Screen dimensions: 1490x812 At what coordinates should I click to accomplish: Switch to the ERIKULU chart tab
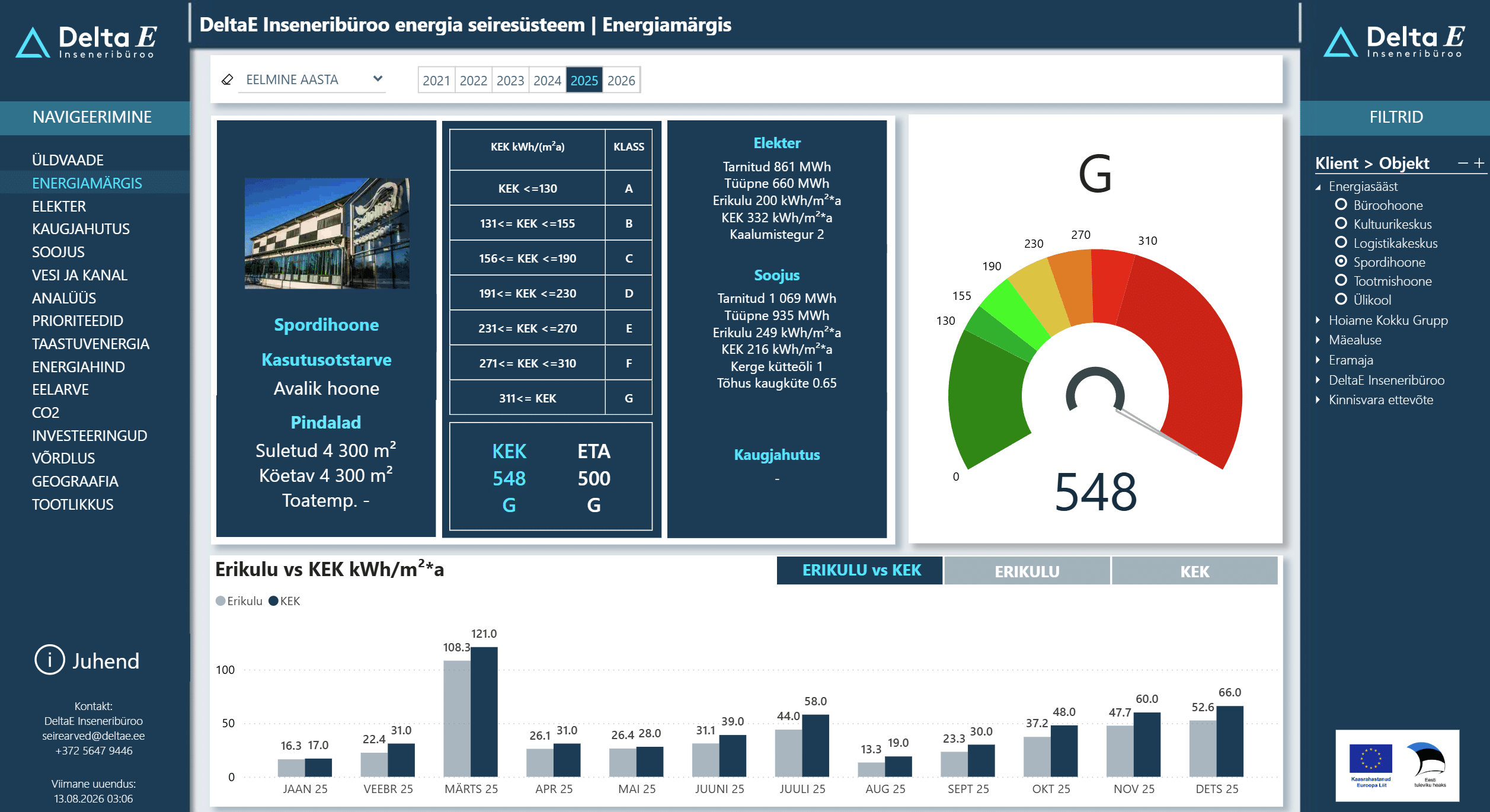pos(1027,571)
